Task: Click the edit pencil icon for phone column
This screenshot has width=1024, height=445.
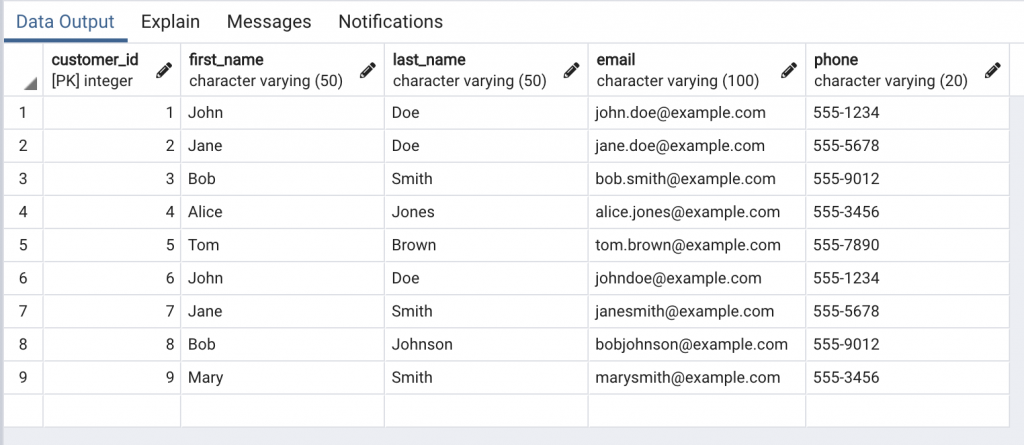Action: point(993,70)
